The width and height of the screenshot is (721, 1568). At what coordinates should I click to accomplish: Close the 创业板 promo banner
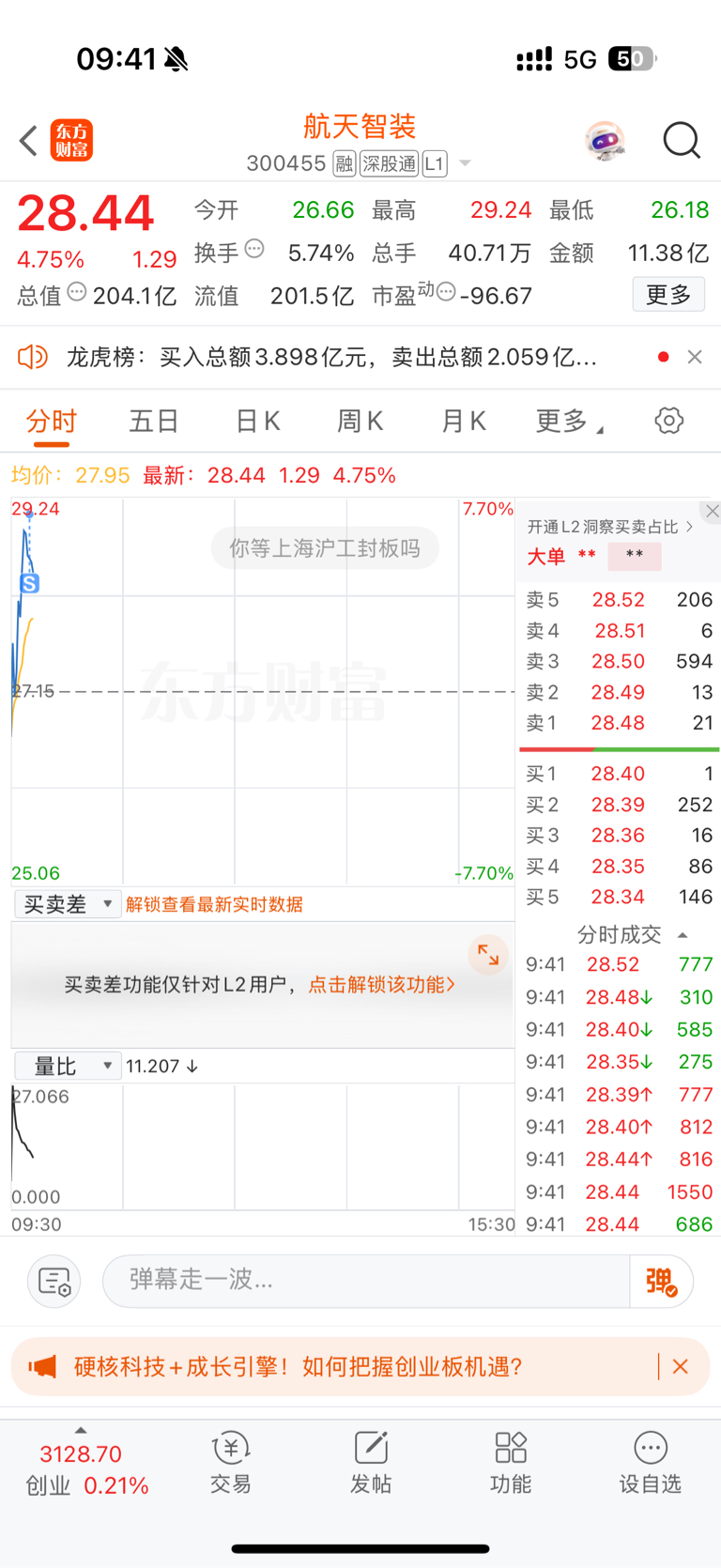(x=681, y=1366)
